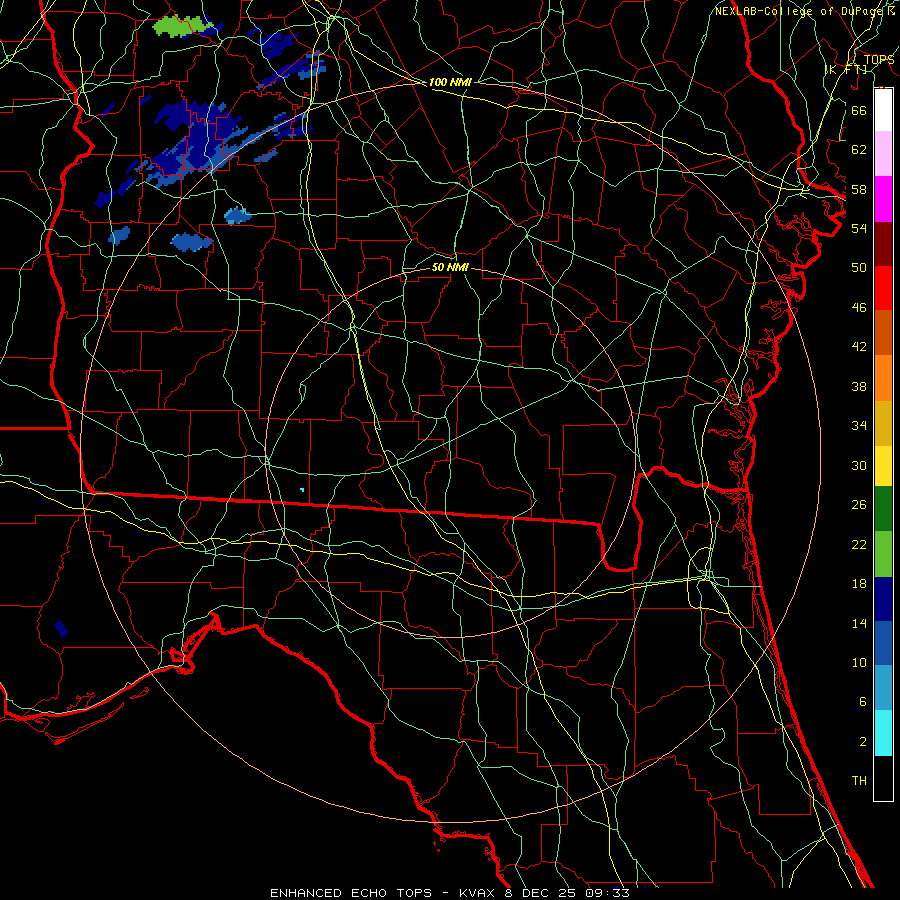
Task: Click the '10' legend value
Action: point(859,663)
